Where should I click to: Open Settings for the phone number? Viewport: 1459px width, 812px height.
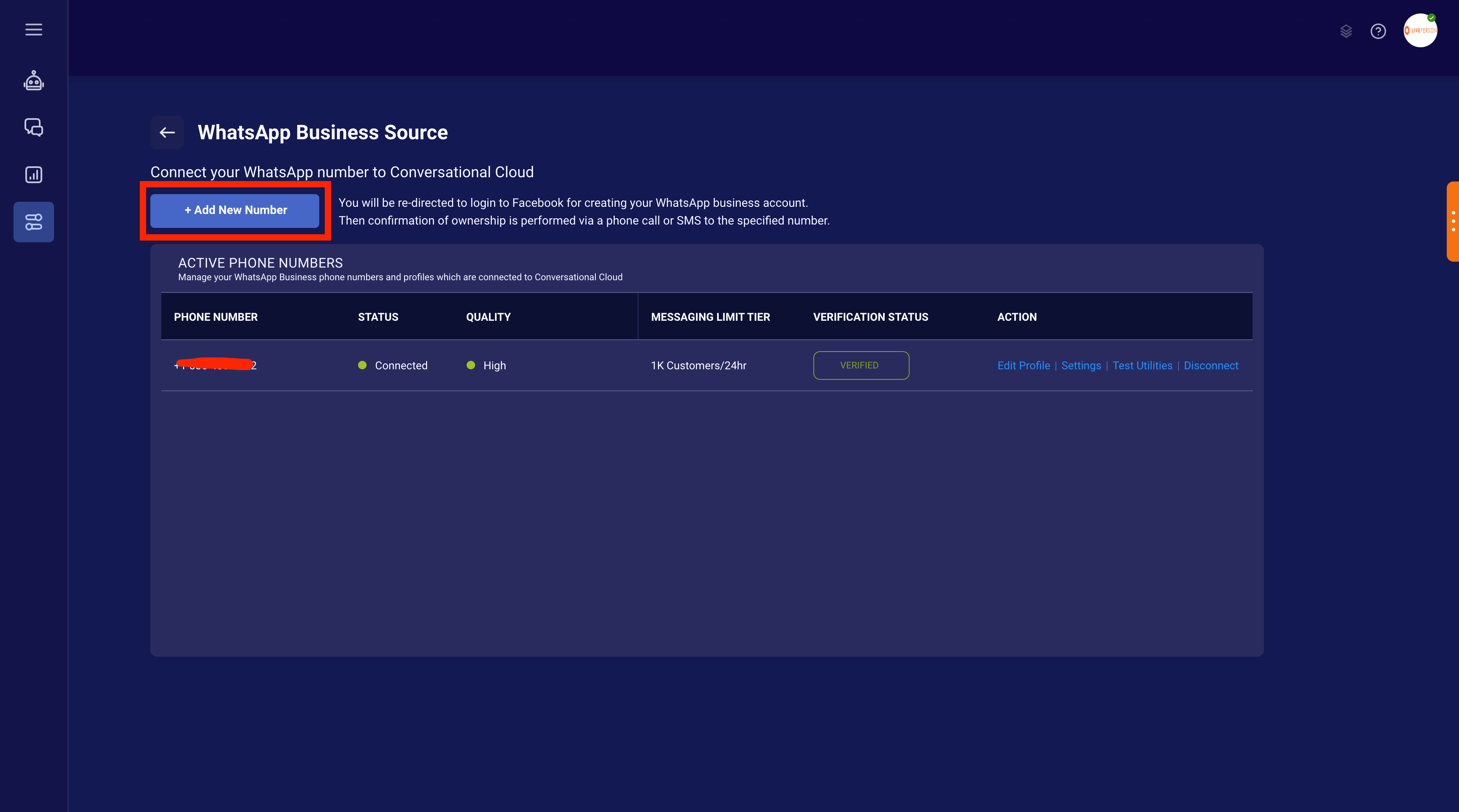point(1081,365)
